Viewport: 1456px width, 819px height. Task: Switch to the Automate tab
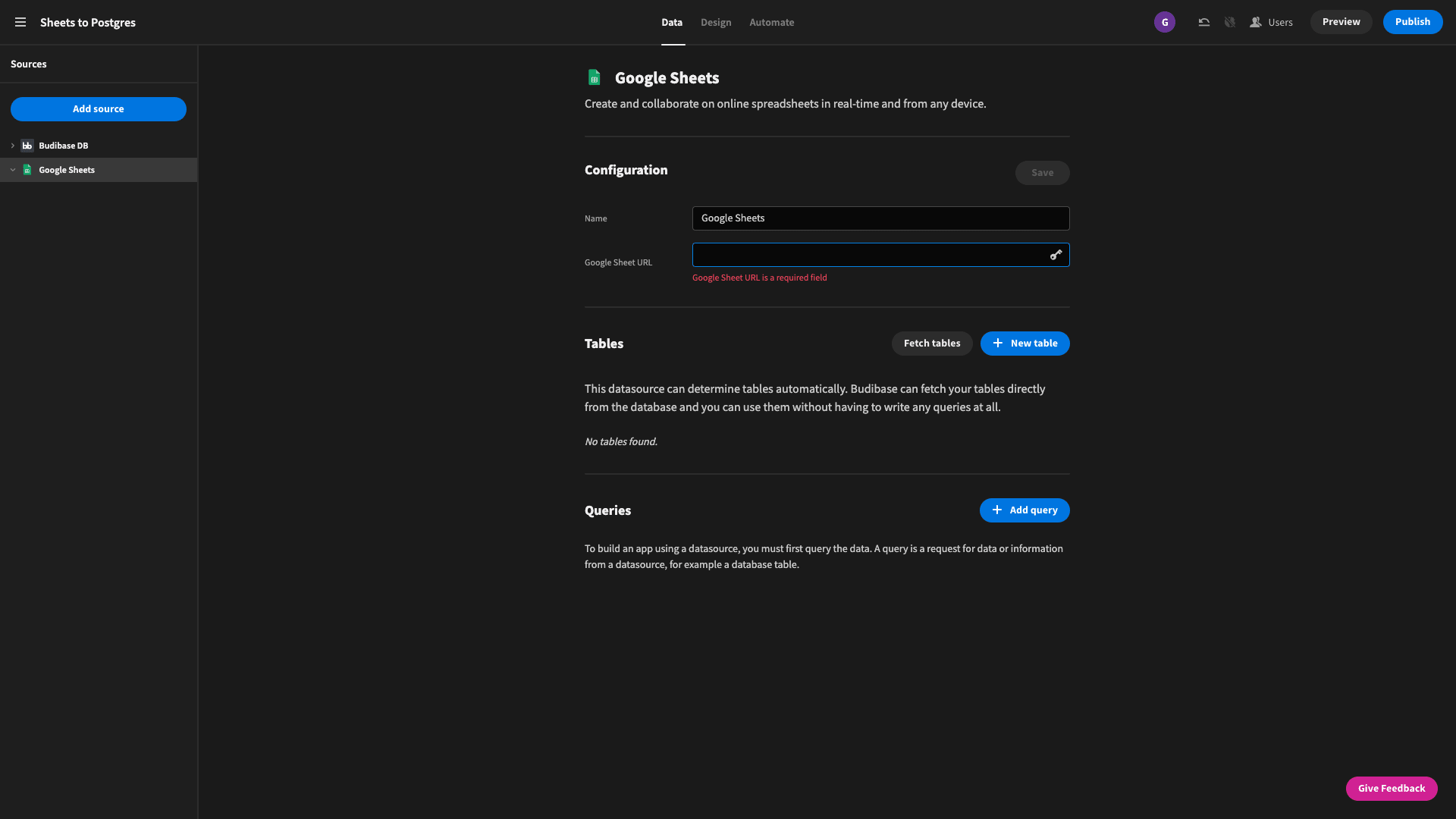(x=772, y=22)
